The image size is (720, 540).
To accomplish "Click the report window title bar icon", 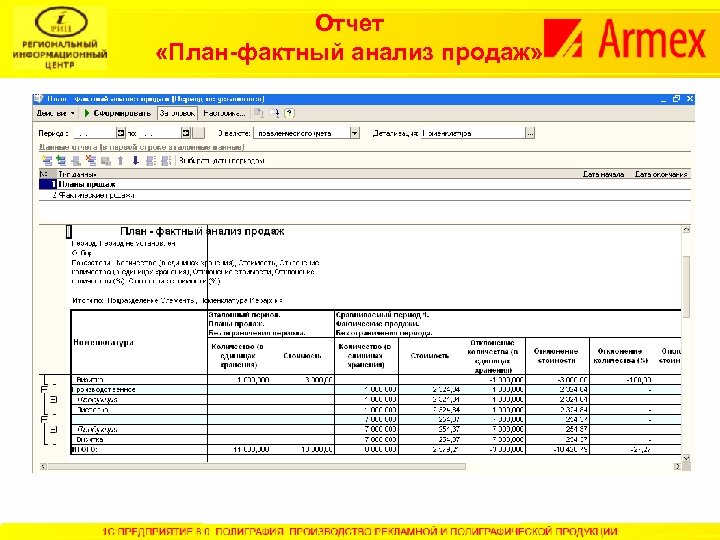I will pos(39,99).
